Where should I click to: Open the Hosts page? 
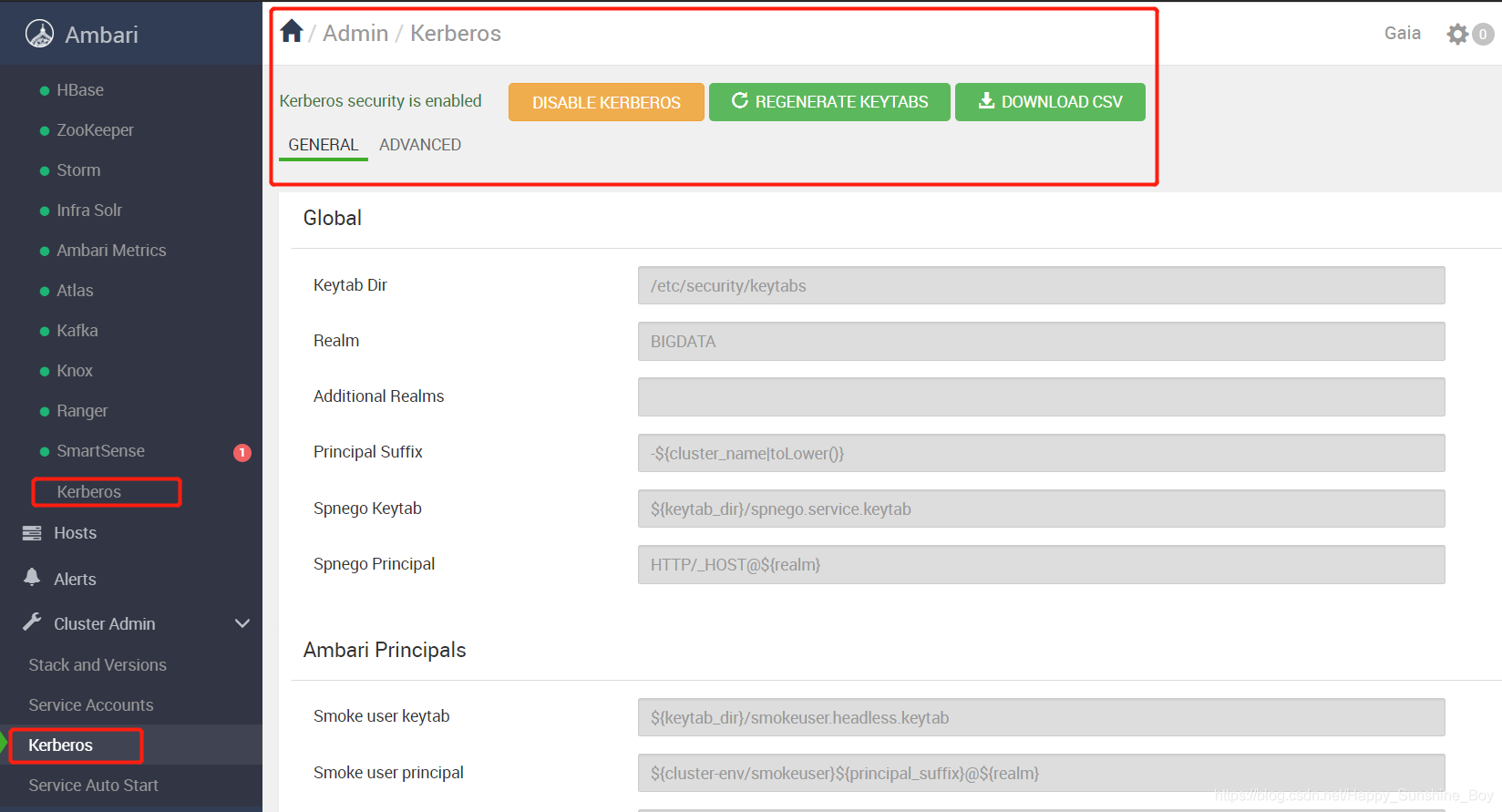click(75, 533)
